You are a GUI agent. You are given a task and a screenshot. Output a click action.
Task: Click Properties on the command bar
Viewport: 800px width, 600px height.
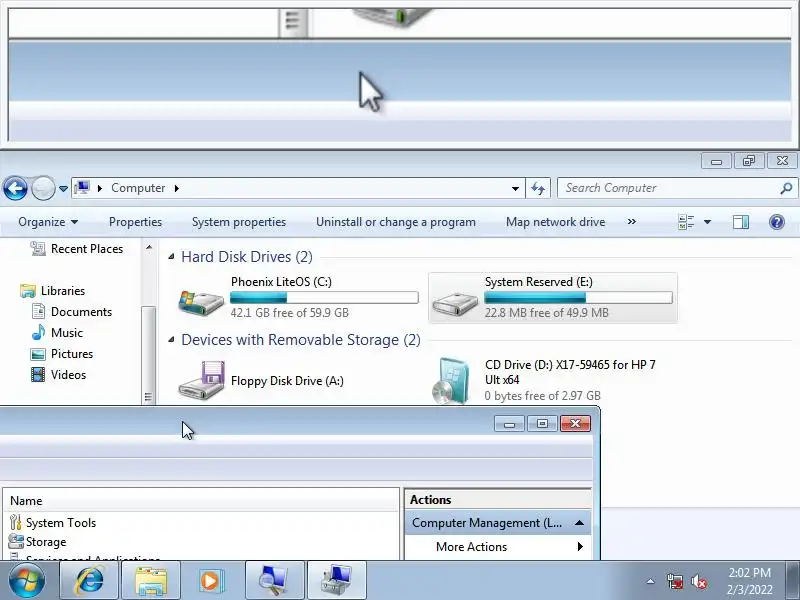pyautogui.click(x=135, y=222)
